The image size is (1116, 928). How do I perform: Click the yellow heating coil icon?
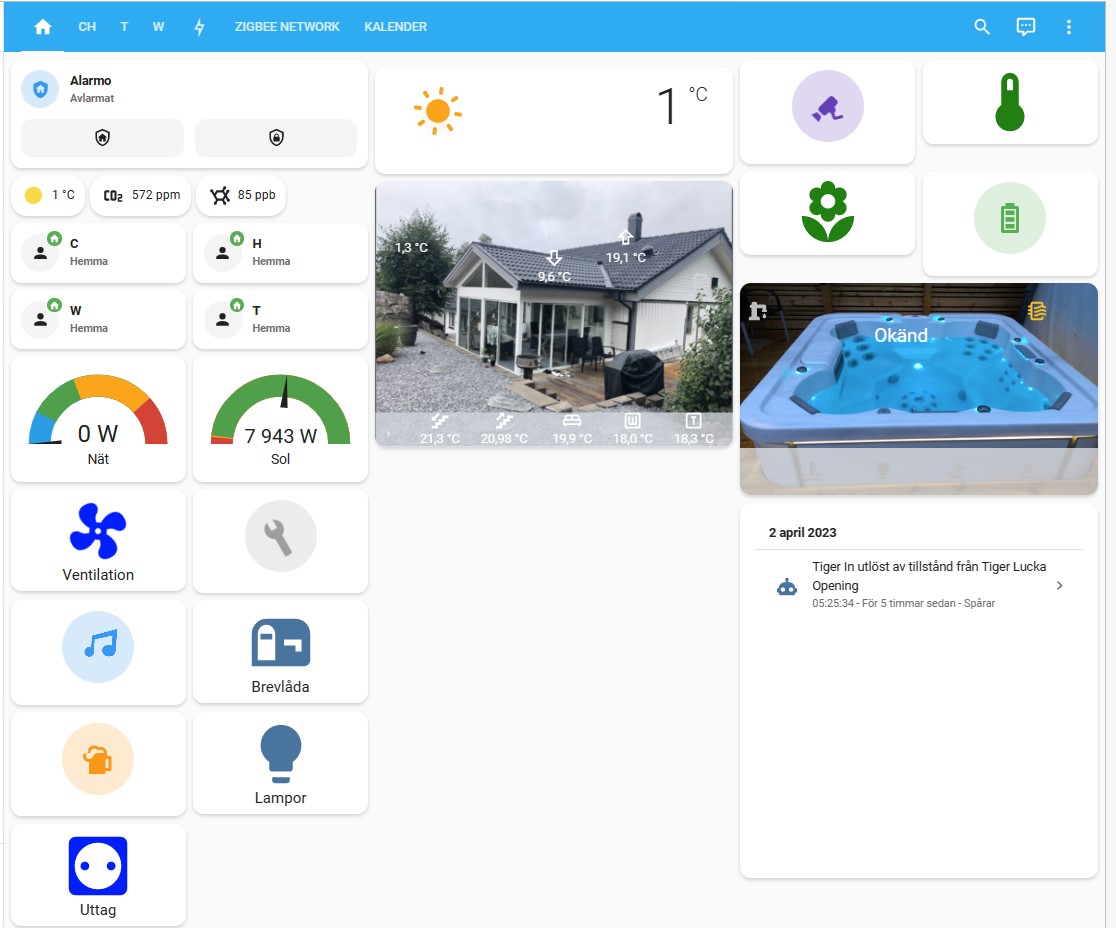coord(1037,310)
